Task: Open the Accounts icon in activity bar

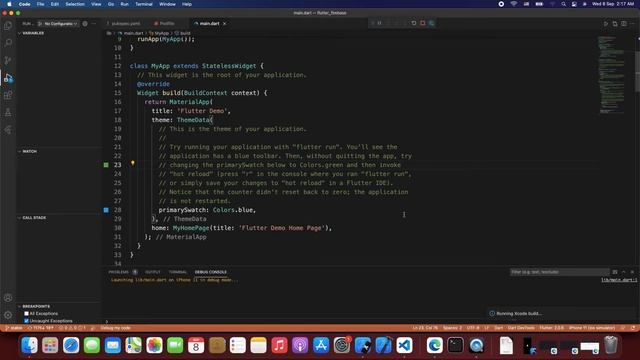Action: click(8, 298)
